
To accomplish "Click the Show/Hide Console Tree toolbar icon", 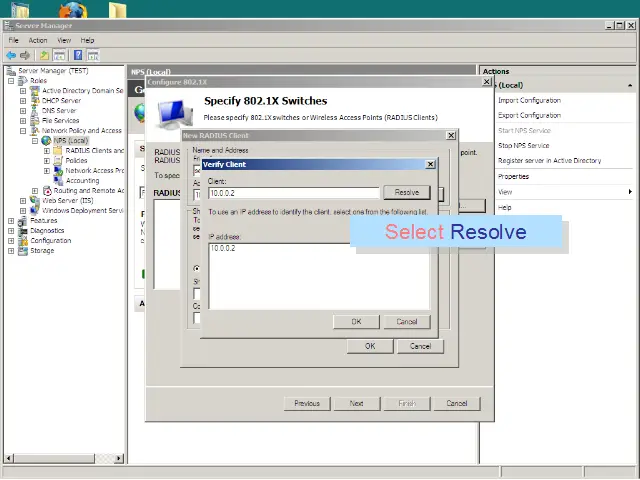I will [59, 55].
